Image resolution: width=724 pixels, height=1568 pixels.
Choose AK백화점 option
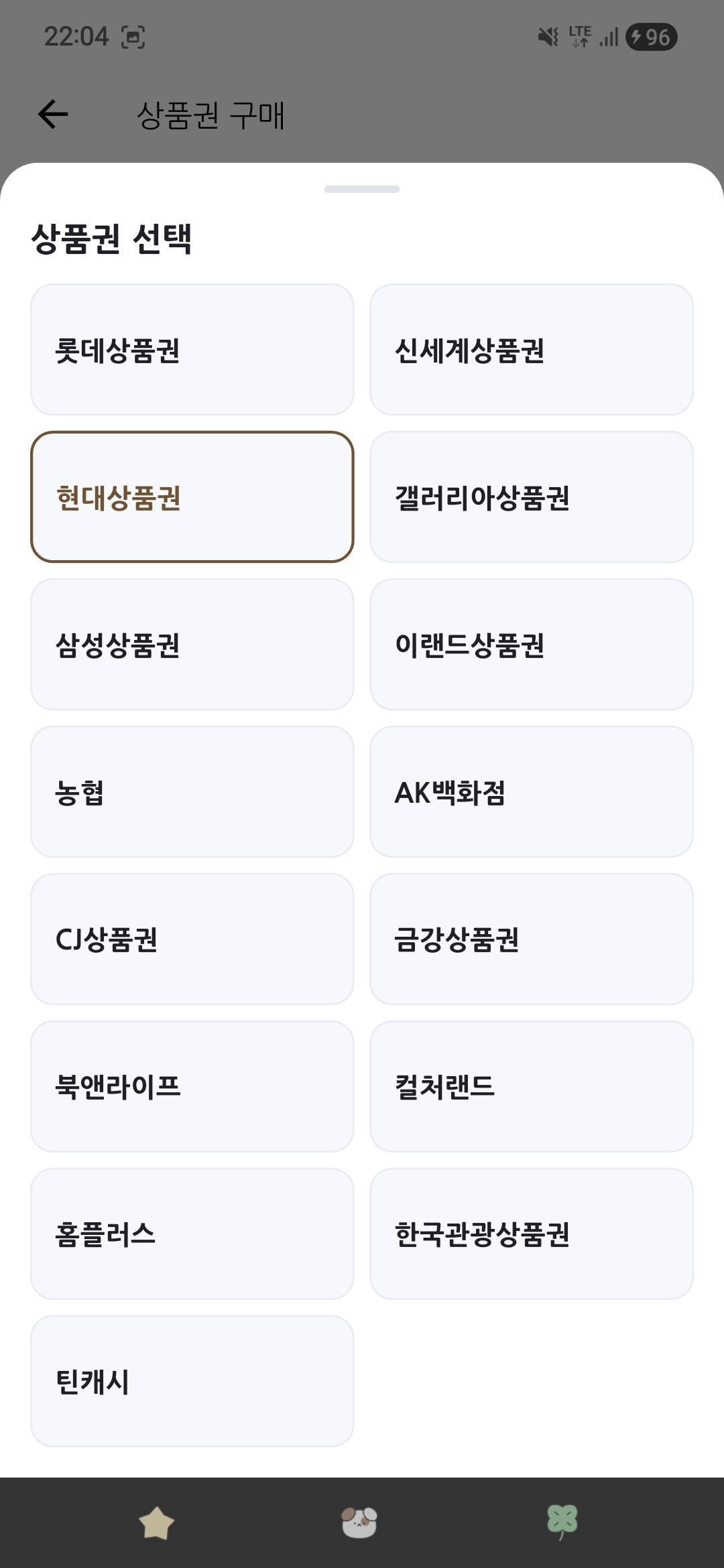coord(531,792)
